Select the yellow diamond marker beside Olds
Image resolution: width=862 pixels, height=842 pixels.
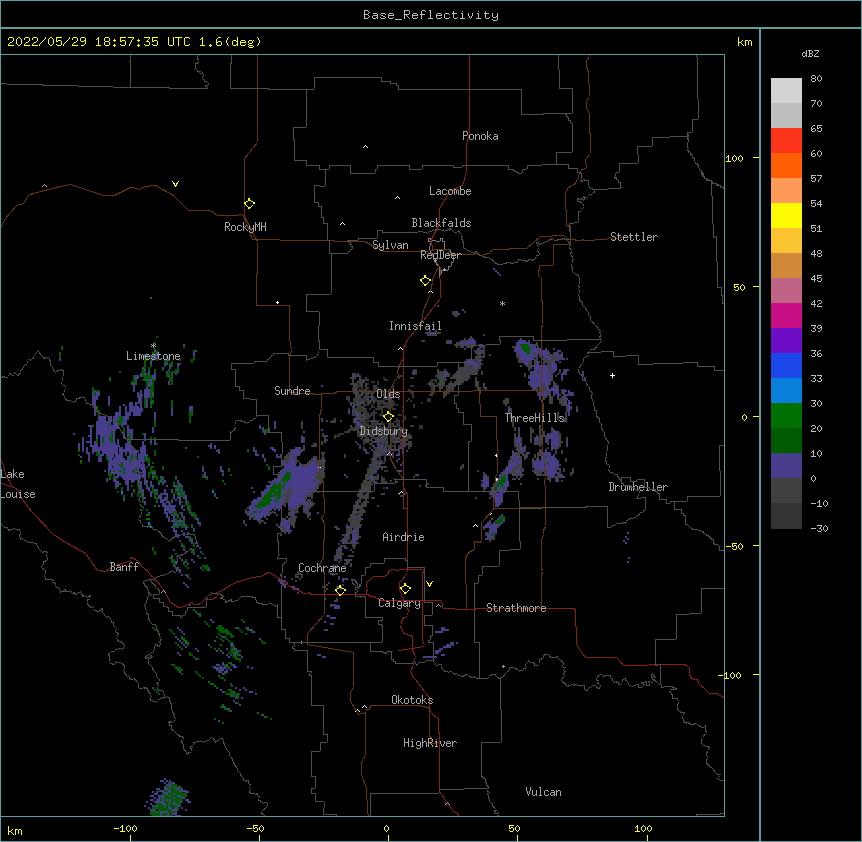[x=388, y=417]
